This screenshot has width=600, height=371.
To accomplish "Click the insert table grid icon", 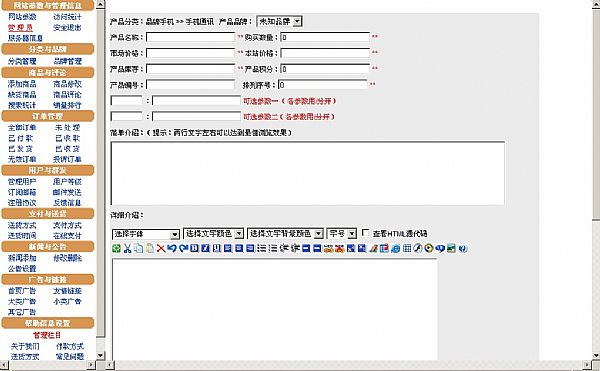I will (407, 248).
